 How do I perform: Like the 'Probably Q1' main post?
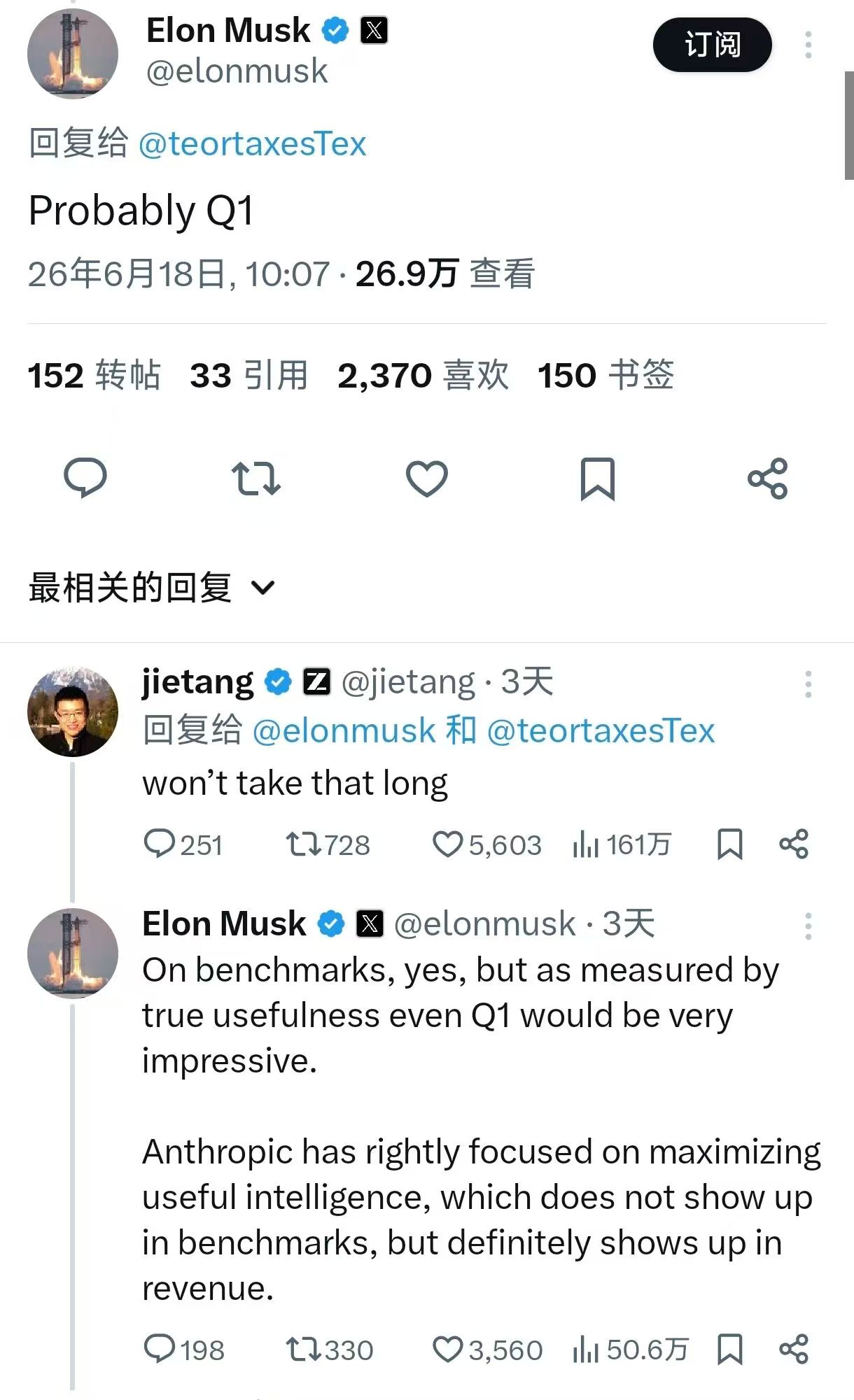(x=427, y=479)
